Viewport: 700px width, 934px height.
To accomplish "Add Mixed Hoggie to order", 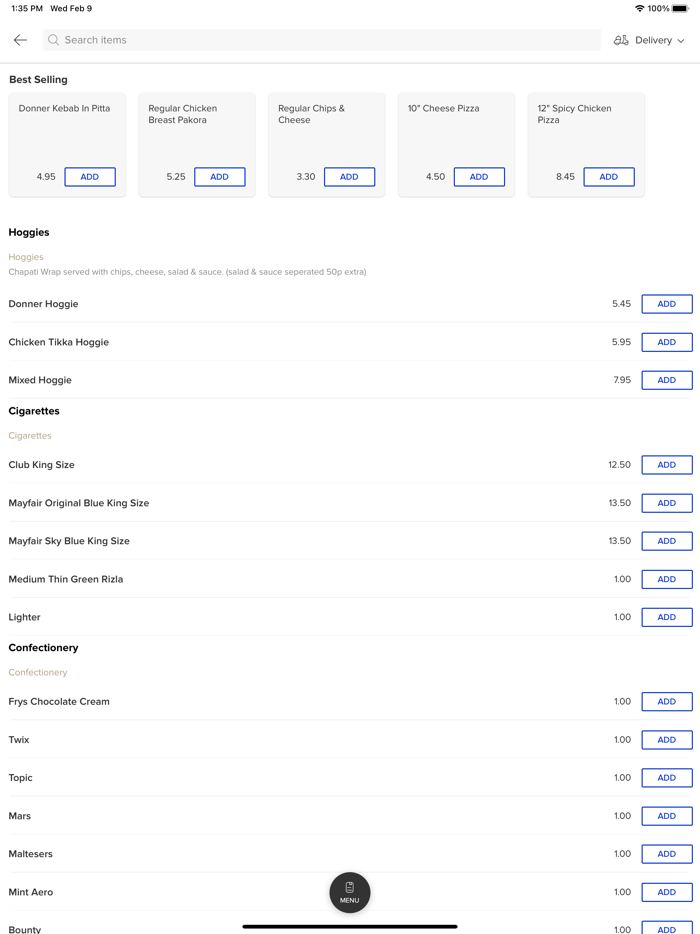I will click(666, 380).
